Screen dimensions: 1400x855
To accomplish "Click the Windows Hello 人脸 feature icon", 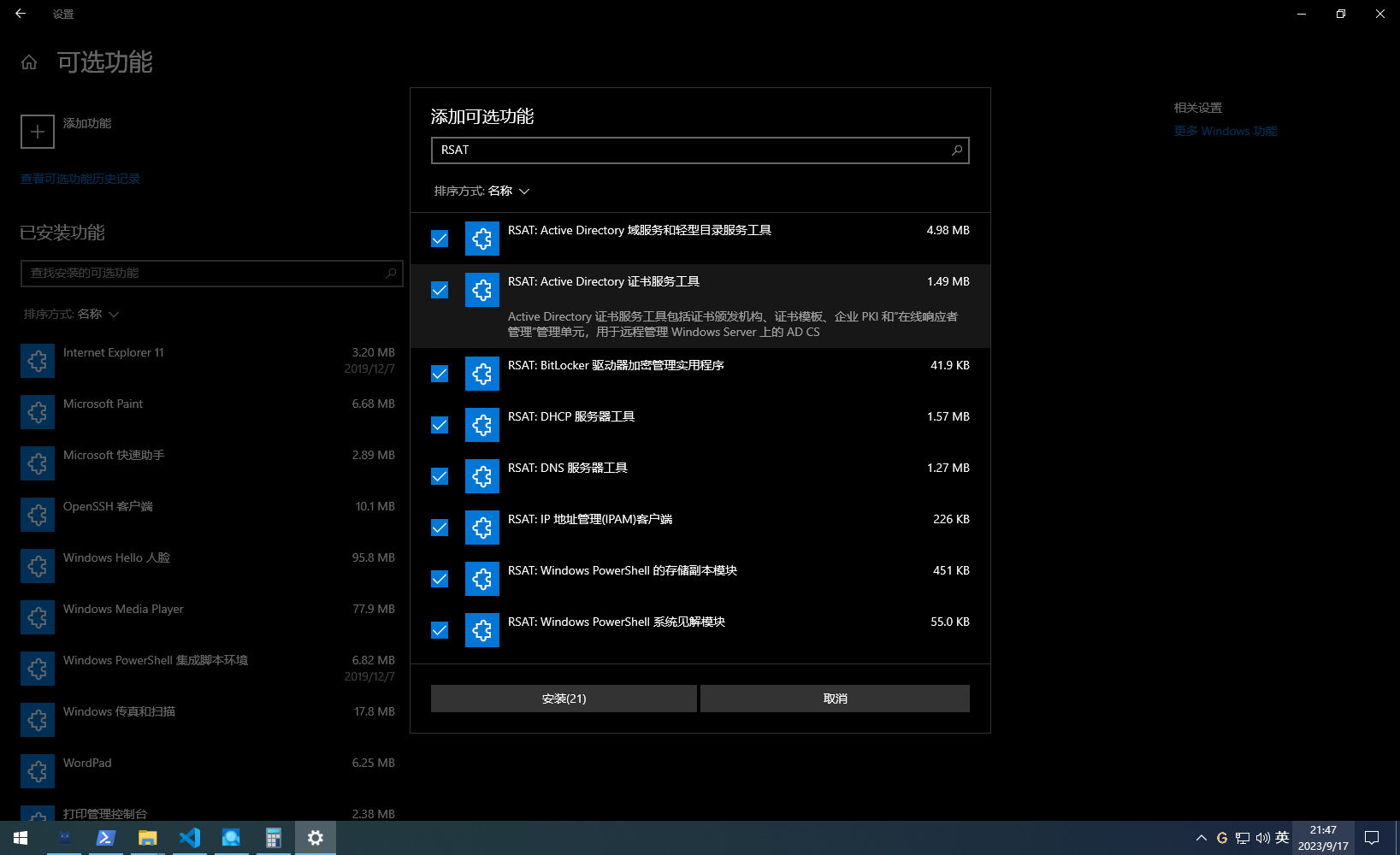I will (38, 566).
